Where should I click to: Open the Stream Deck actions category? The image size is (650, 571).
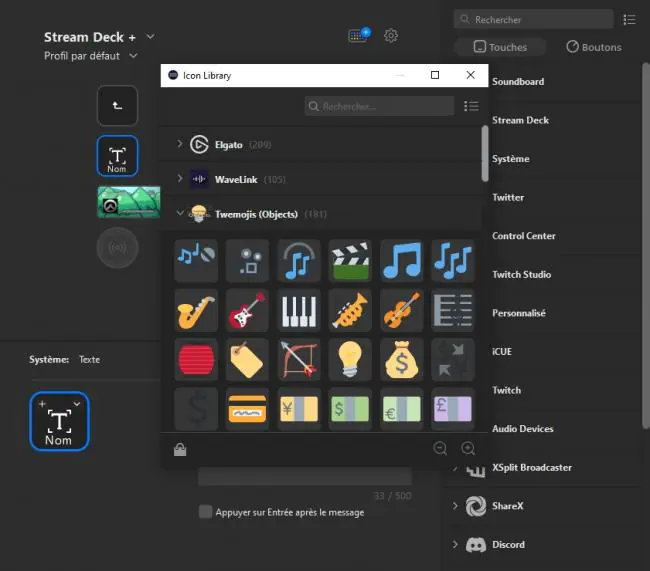pyautogui.click(x=520, y=120)
